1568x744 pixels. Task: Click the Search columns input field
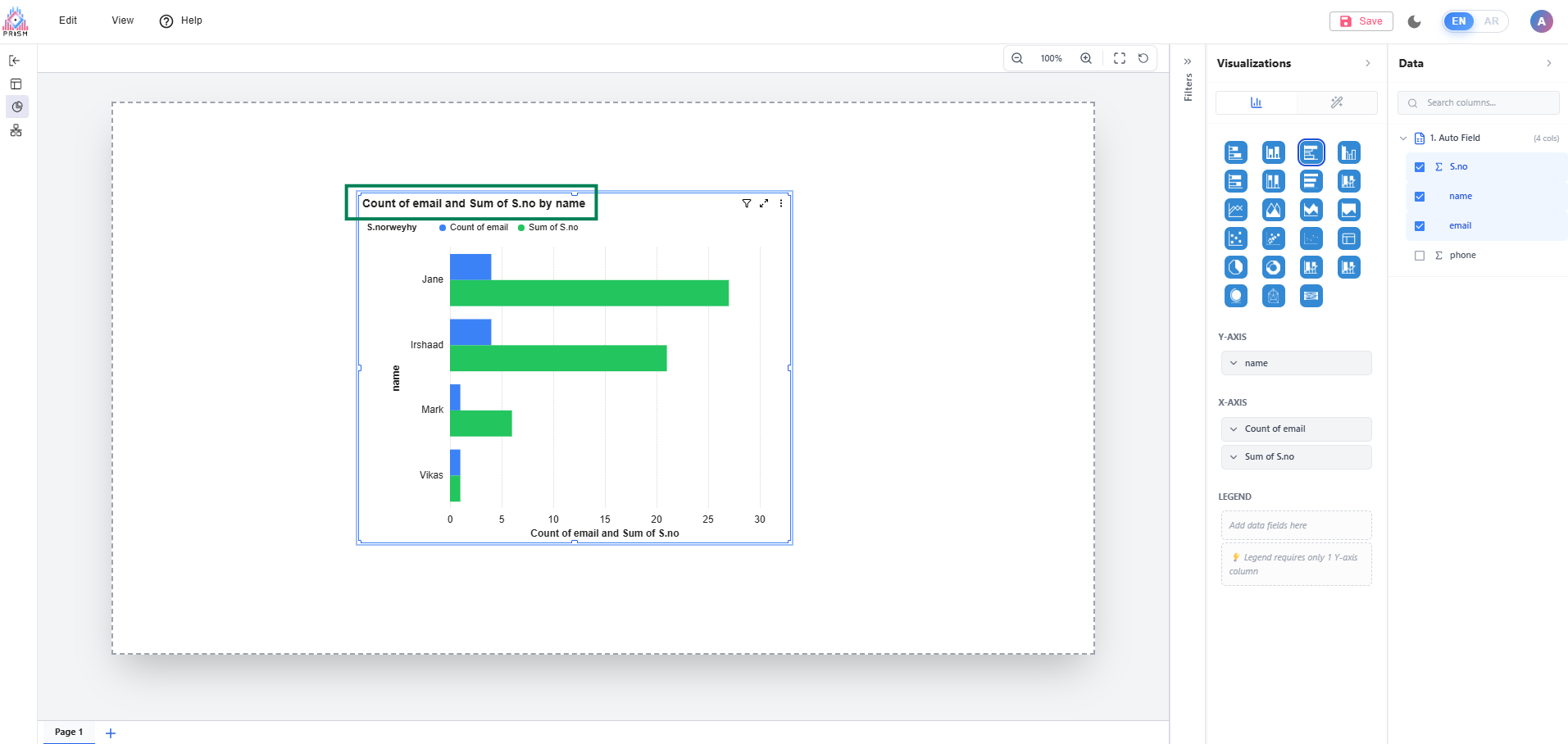pos(1484,103)
